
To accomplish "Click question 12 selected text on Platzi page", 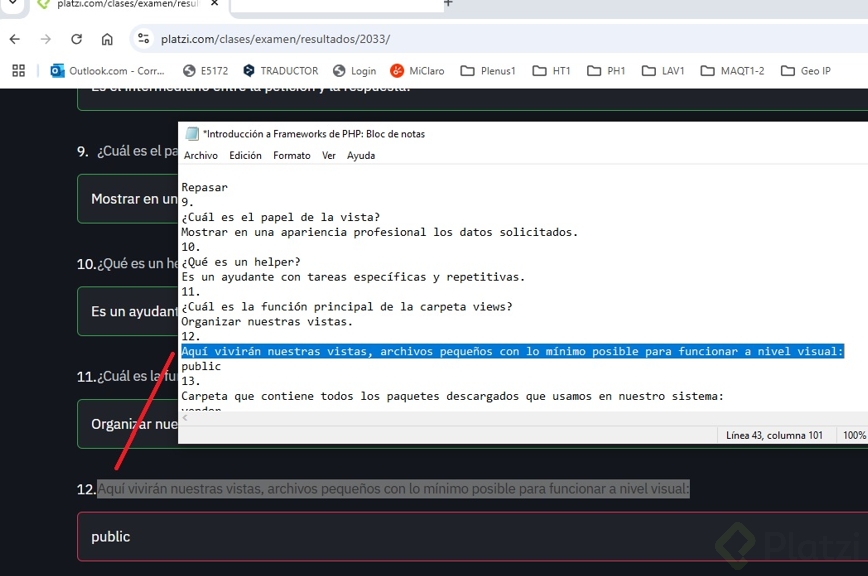I will tap(394, 489).
